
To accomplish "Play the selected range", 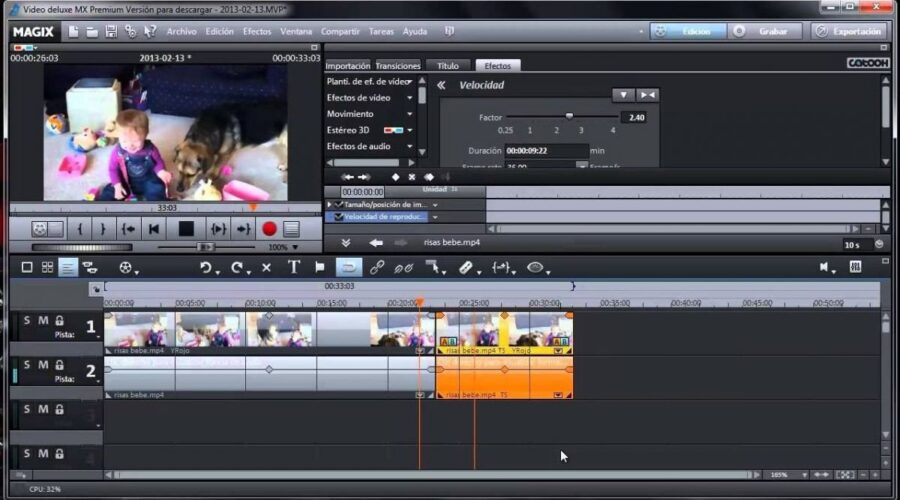I will 218,229.
